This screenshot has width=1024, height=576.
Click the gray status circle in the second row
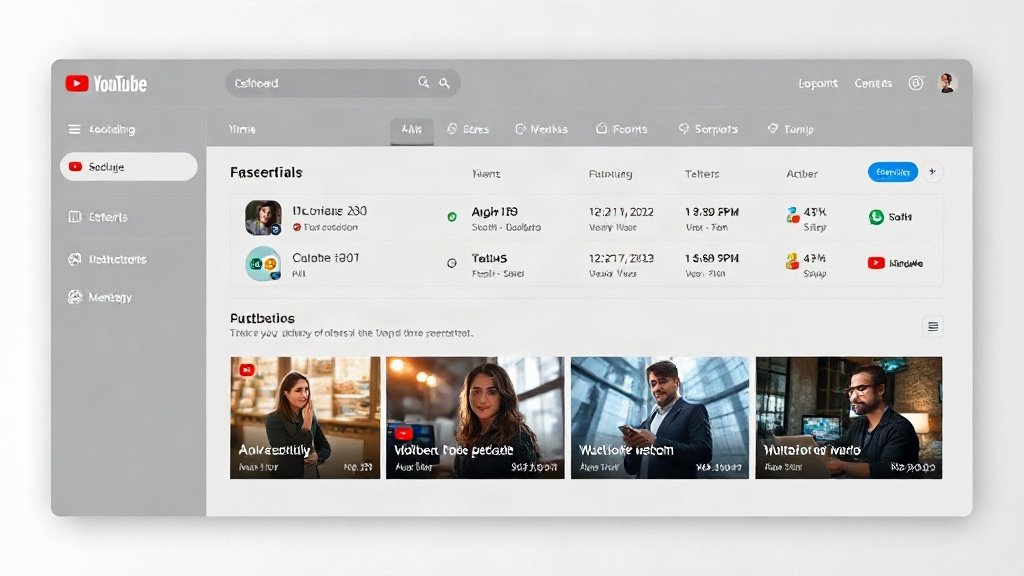click(x=451, y=263)
